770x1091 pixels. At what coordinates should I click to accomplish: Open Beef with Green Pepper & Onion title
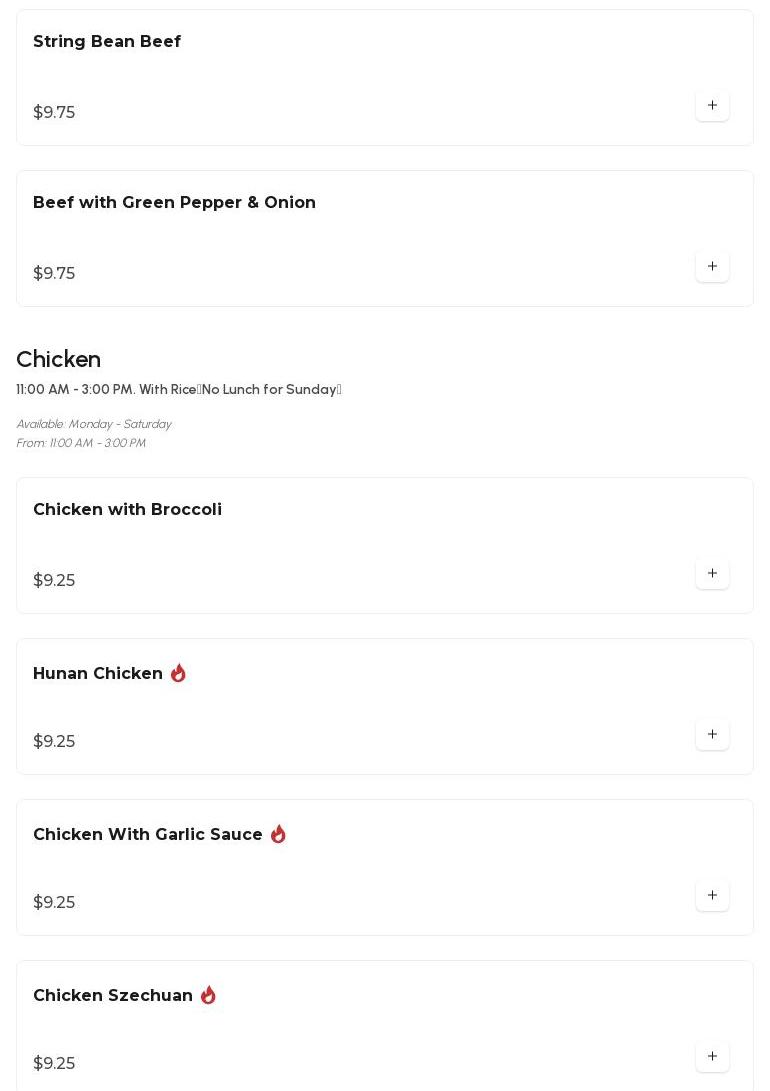[x=174, y=203]
